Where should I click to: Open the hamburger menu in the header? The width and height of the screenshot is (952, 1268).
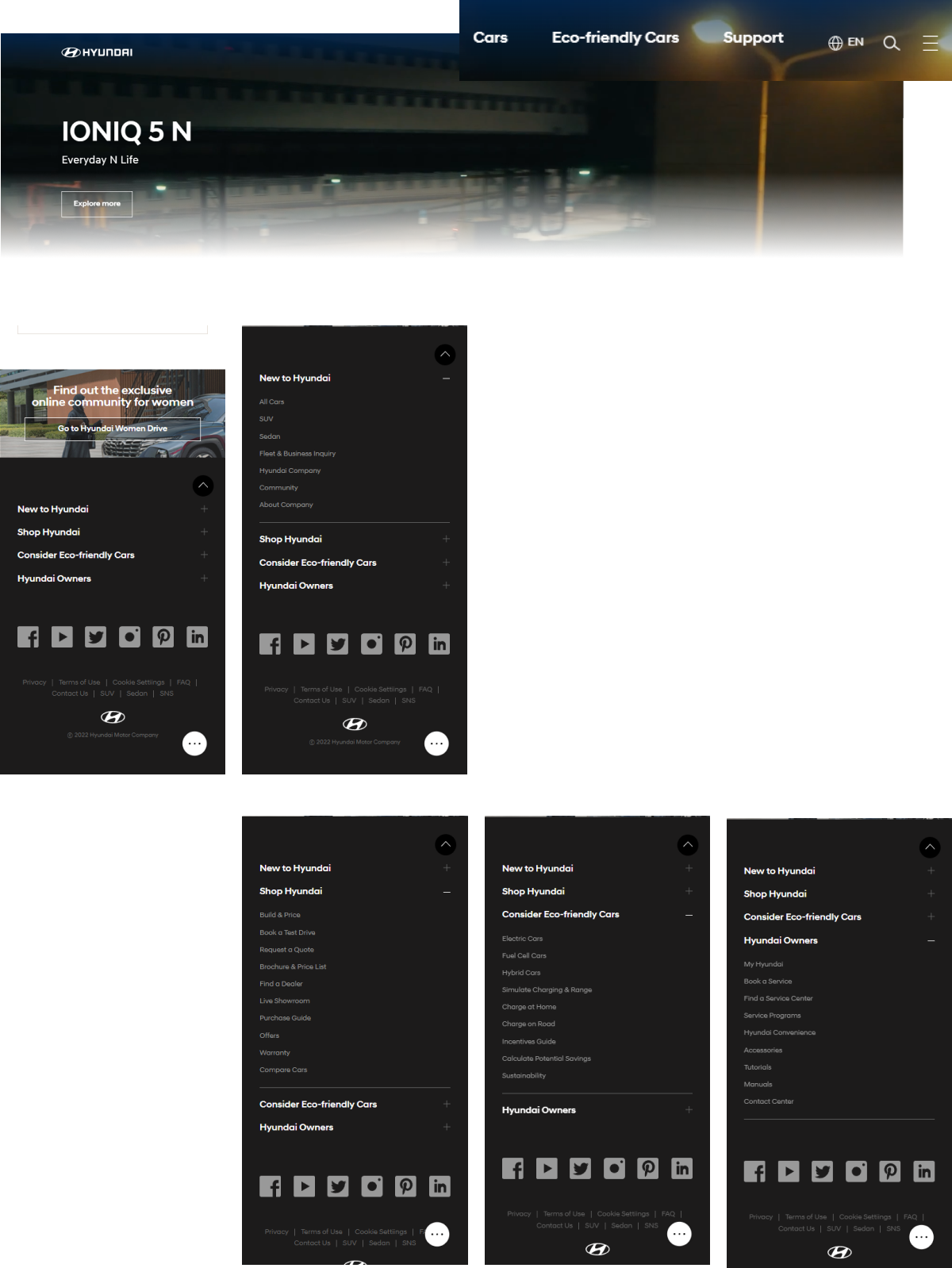931,43
